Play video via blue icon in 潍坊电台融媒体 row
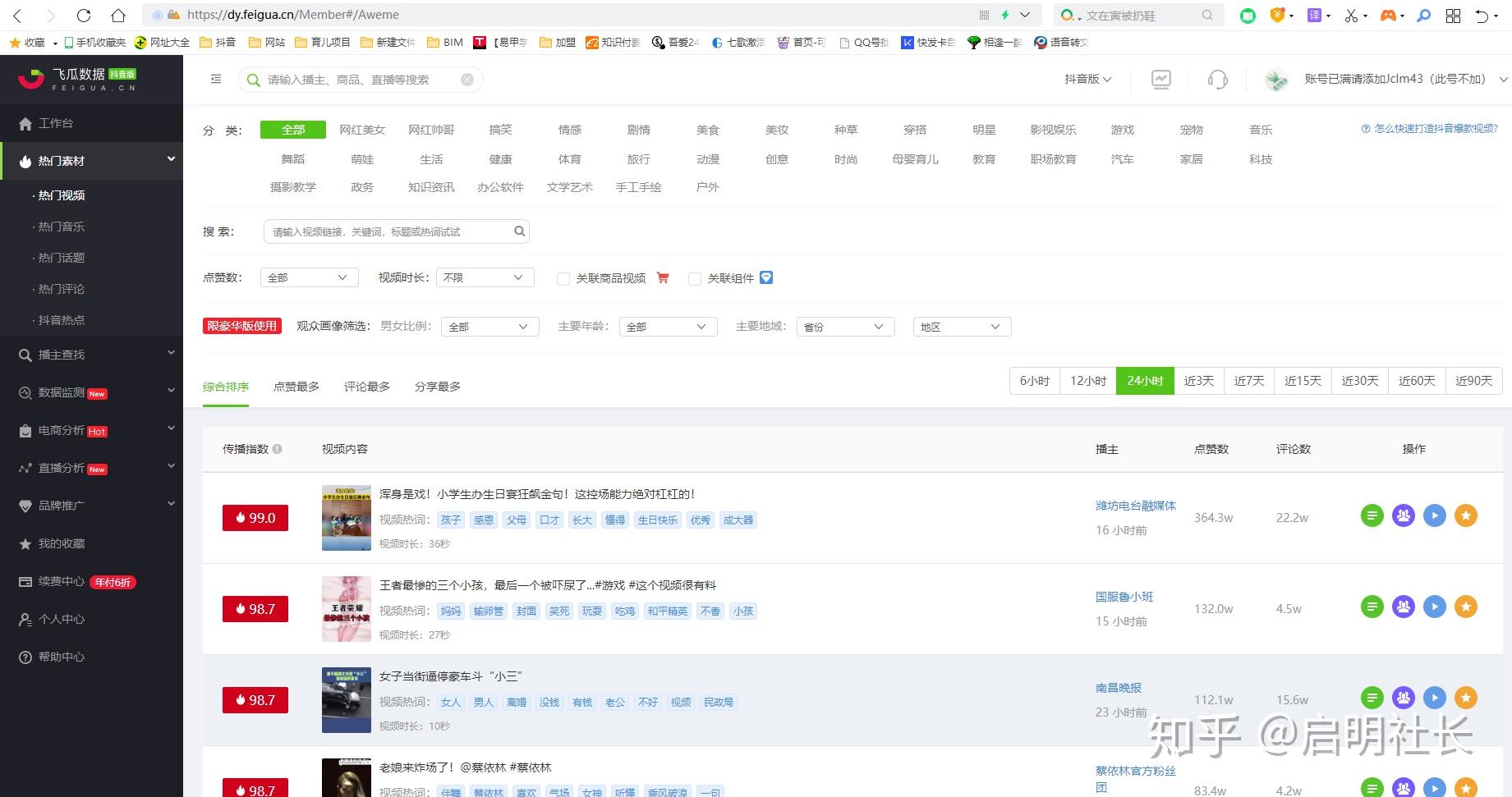The height and width of the screenshot is (797, 1512). (x=1435, y=515)
